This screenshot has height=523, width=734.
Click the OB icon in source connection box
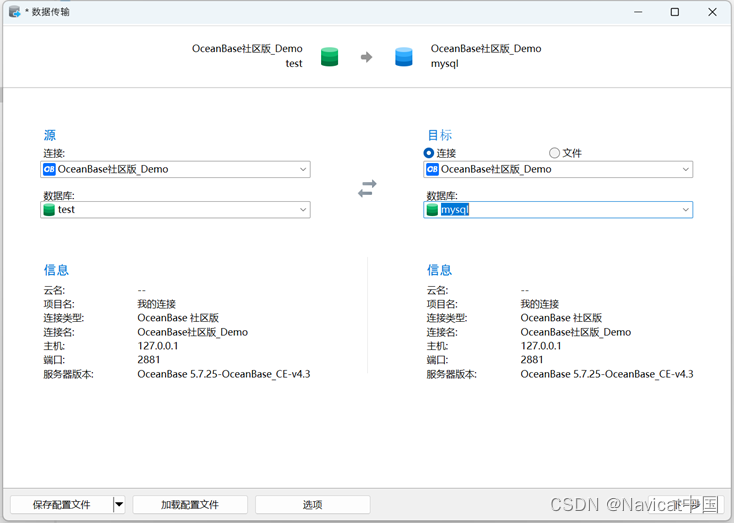[49, 169]
